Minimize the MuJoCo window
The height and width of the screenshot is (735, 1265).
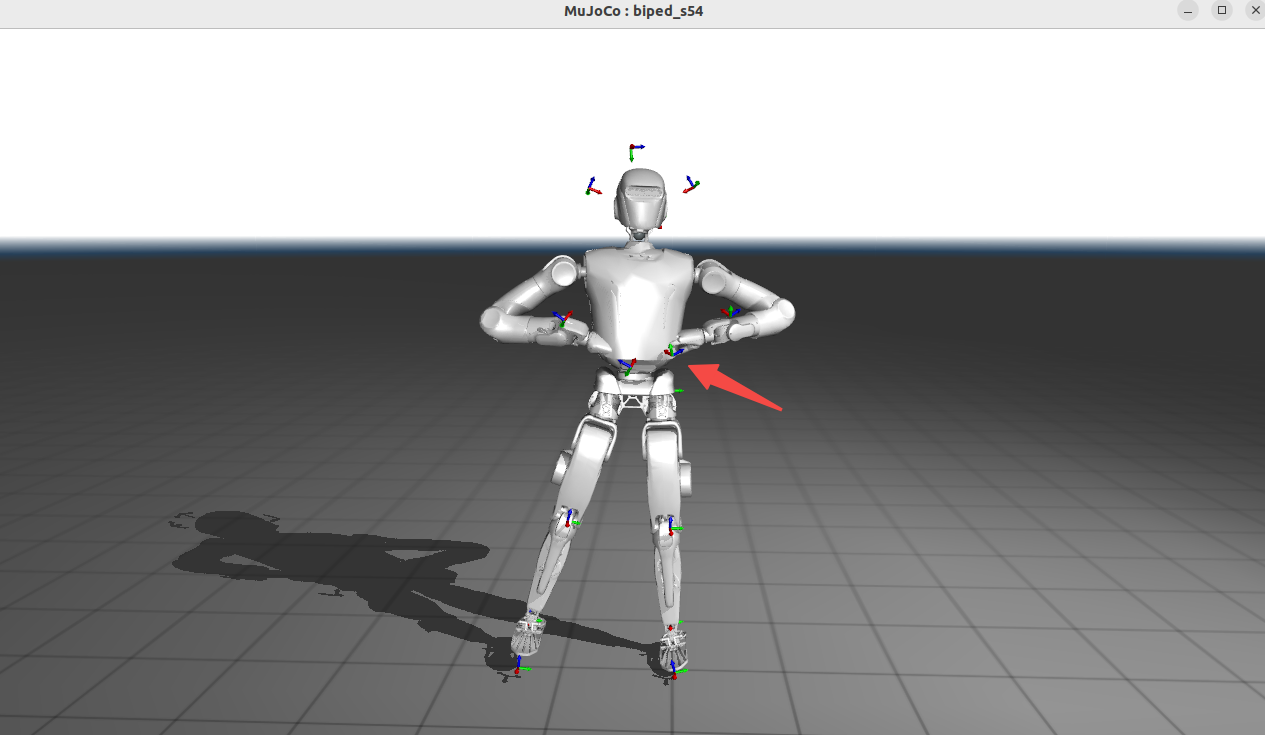coord(1187,11)
